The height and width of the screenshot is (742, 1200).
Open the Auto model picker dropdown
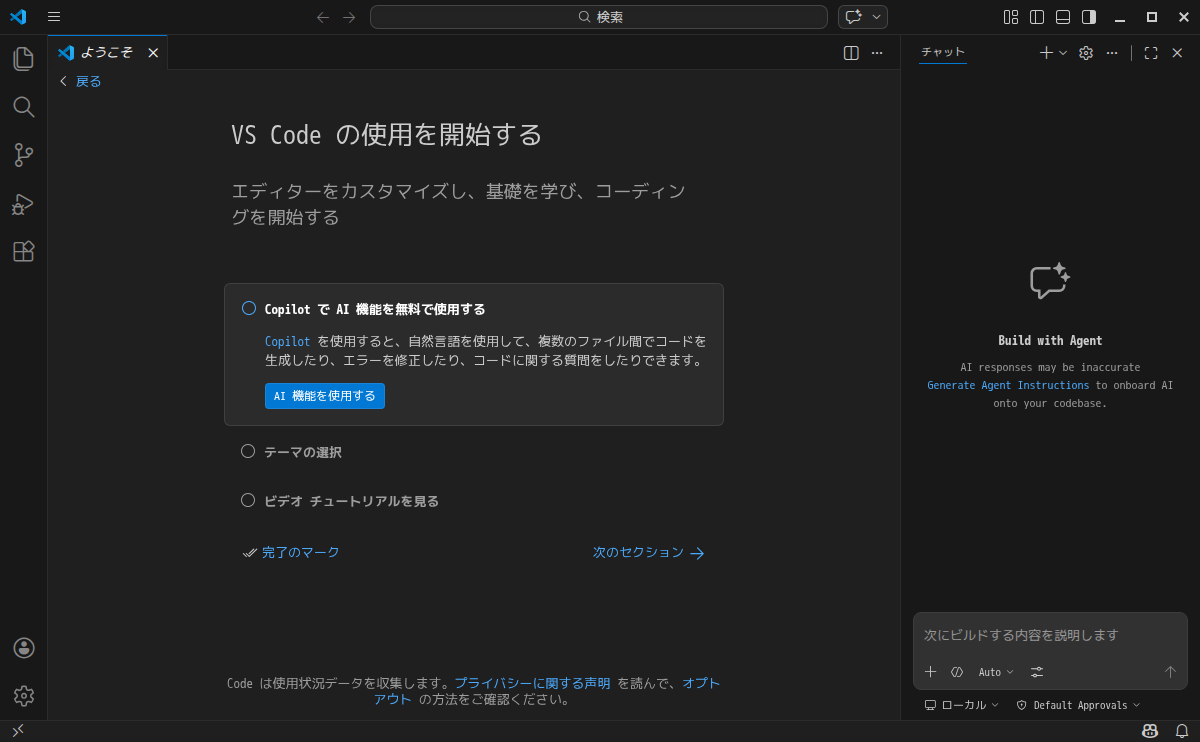click(x=995, y=671)
